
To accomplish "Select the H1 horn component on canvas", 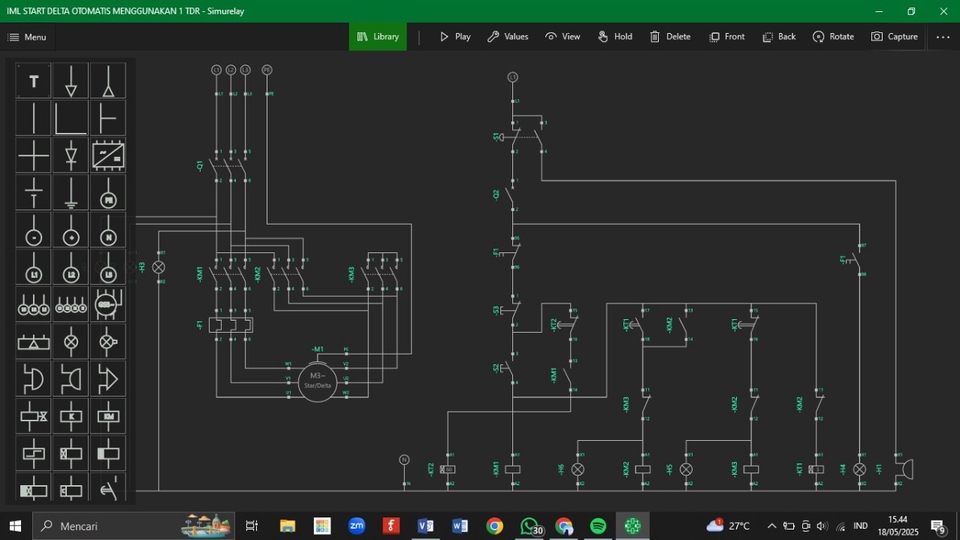I will click(x=906, y=470).
